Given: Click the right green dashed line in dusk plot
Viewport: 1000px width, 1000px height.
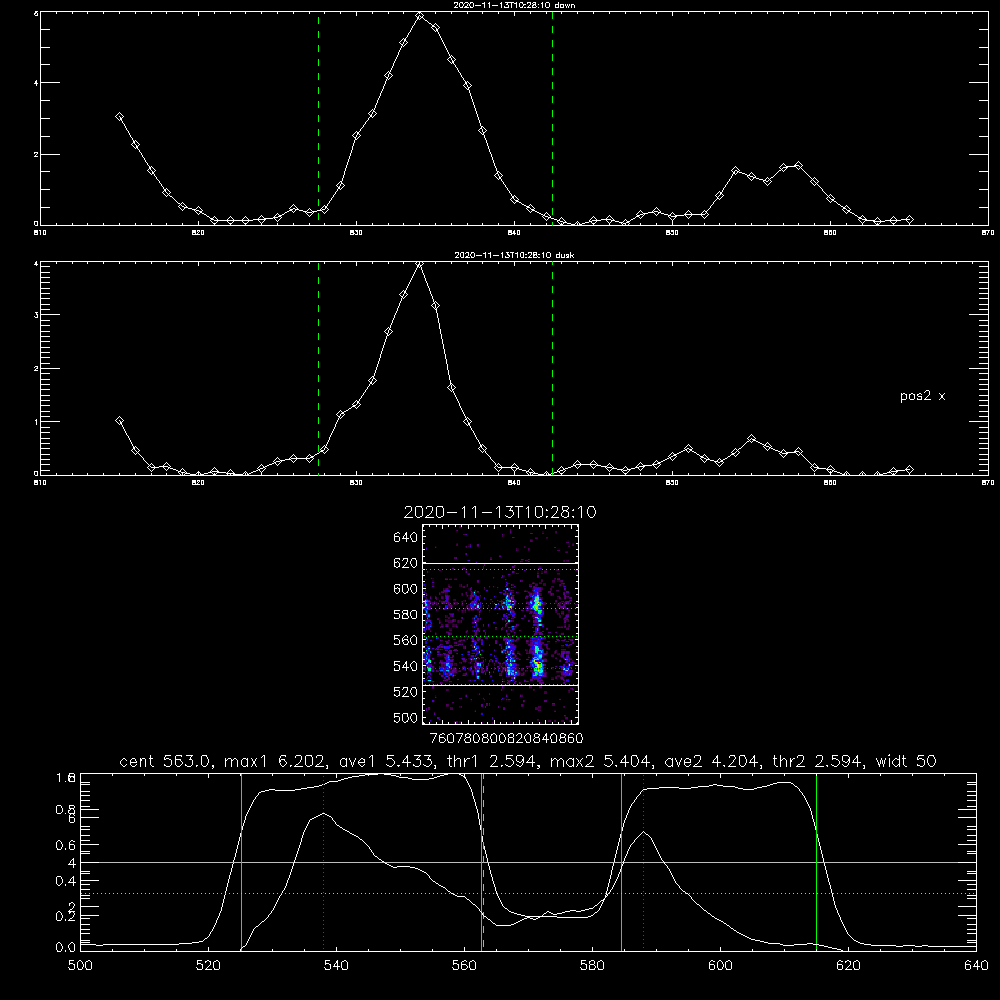Looking at the screenshot, I should (552, 368).
